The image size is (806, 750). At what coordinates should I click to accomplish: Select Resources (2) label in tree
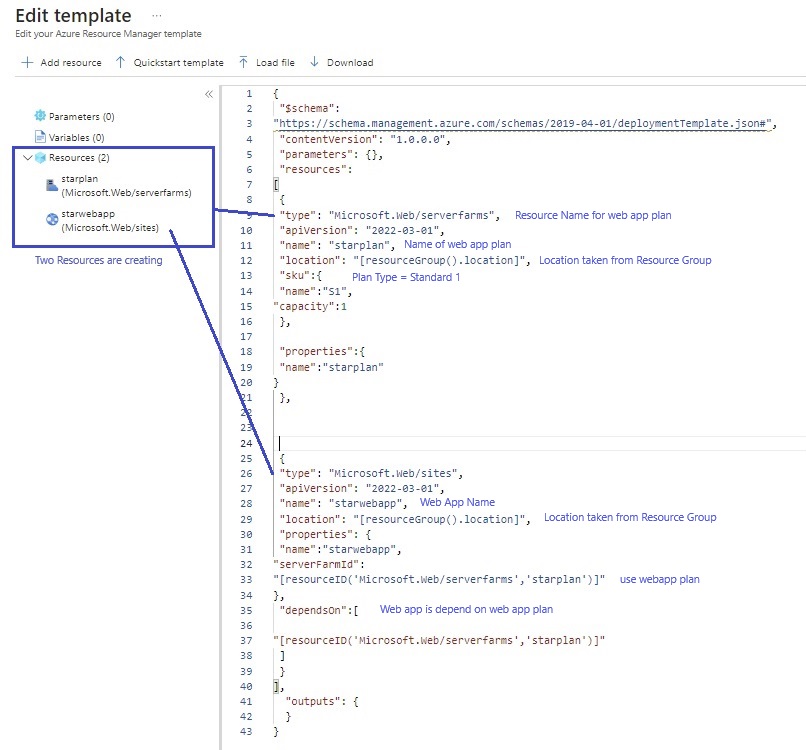click(79, 158)
